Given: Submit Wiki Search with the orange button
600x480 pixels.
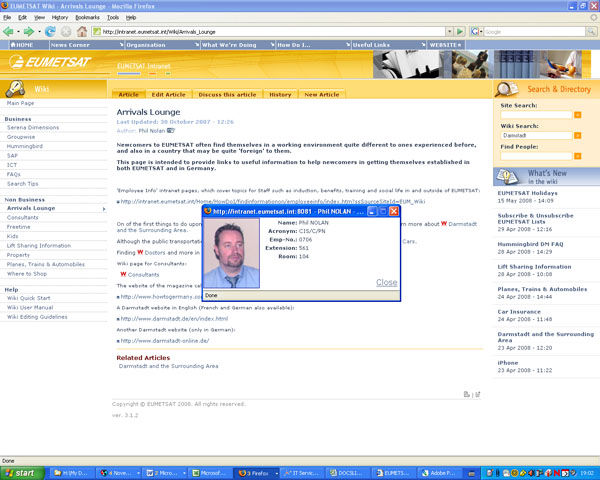Looking at the screenshot, I should tap(577, 136).
